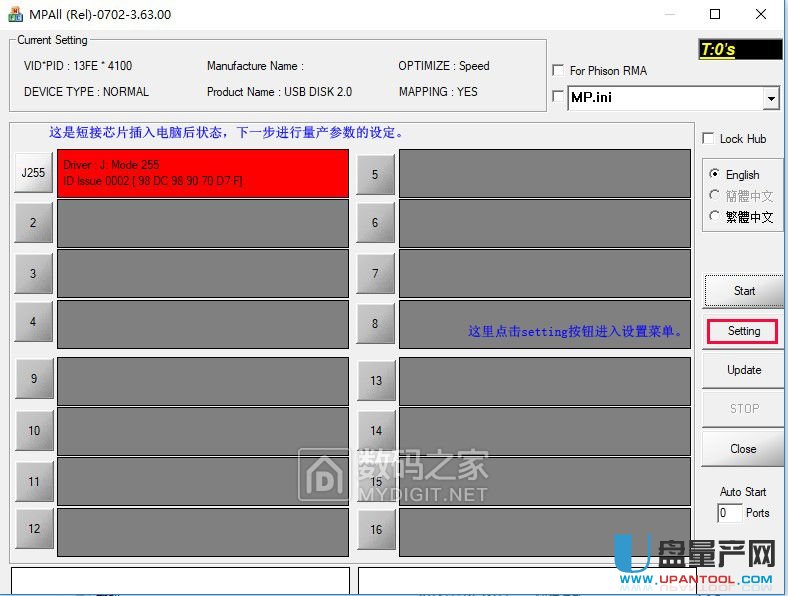The image size is (788, 596).
Task: Enable the For Phison RMA checkbox
Action: (x=558, y=70)
